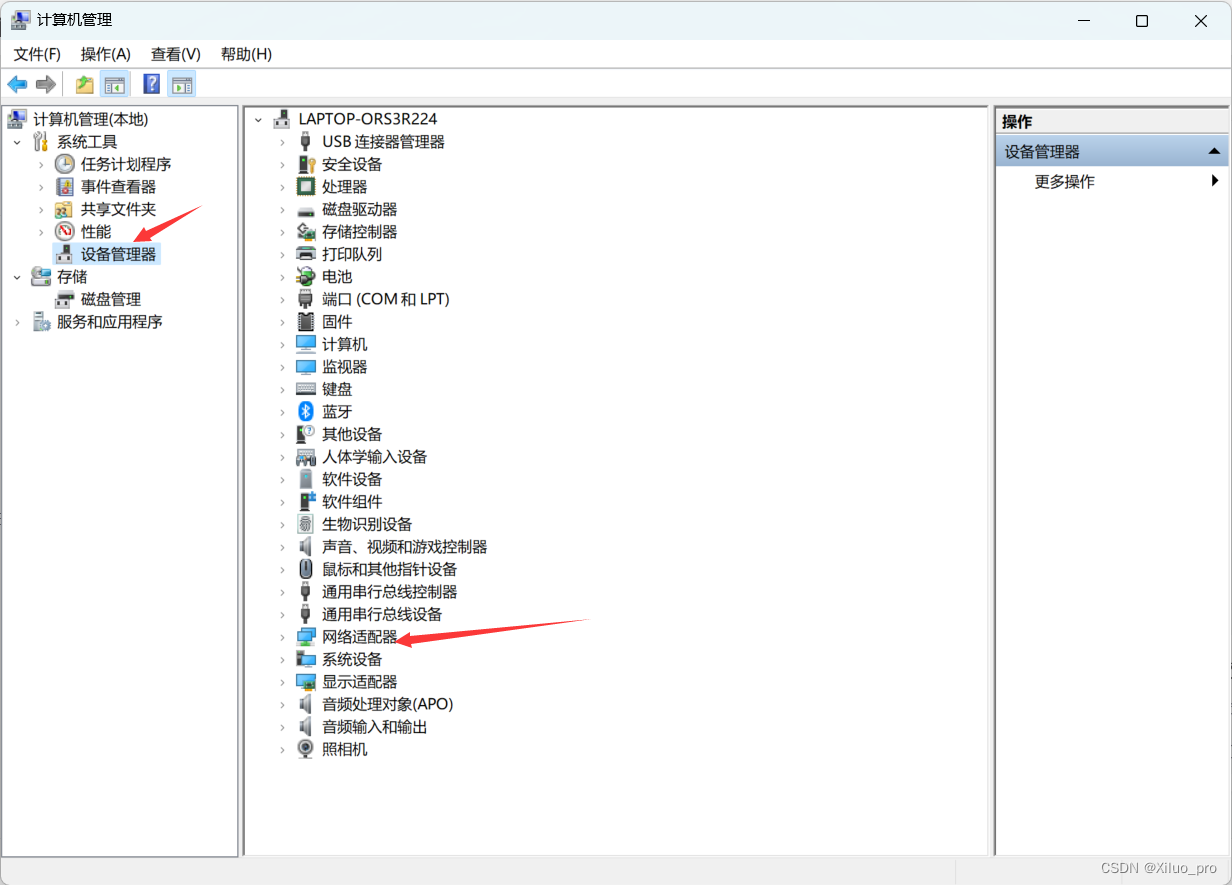The height and width of the screenshot is (885, 1232).
Task: Open the 查看(V) menu
Action: pos(176,54)
